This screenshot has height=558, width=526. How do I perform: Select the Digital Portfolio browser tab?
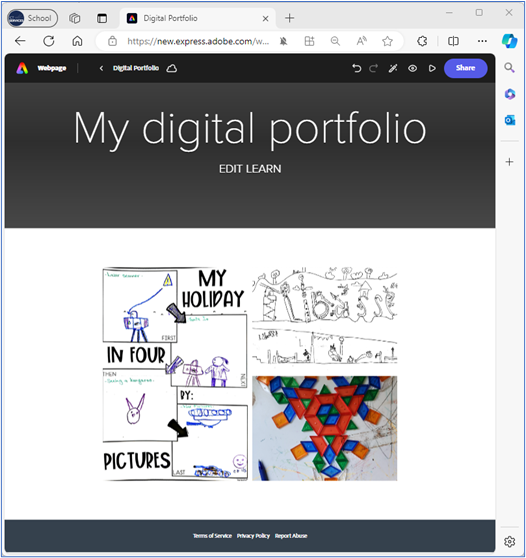[x=198, y=18]
